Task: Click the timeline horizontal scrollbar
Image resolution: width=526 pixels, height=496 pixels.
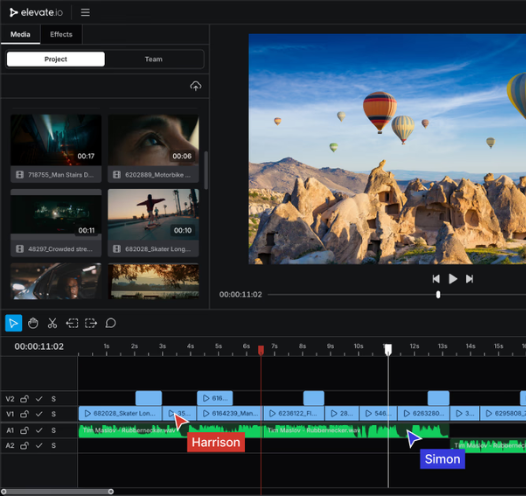Action: click(x=57, y=491)
